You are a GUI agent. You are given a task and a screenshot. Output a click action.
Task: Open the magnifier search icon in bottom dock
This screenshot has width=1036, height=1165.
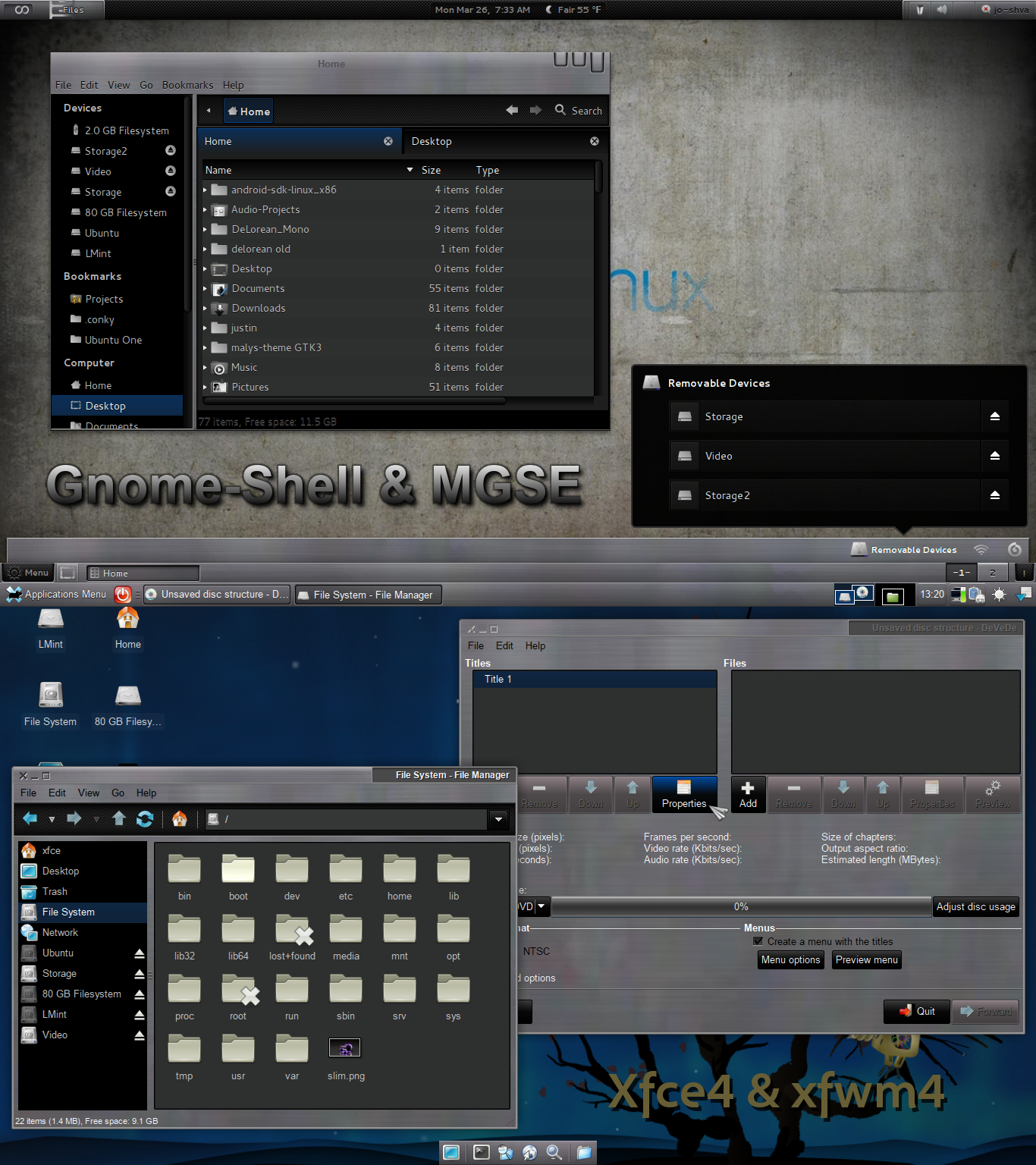pos(554,1152)
